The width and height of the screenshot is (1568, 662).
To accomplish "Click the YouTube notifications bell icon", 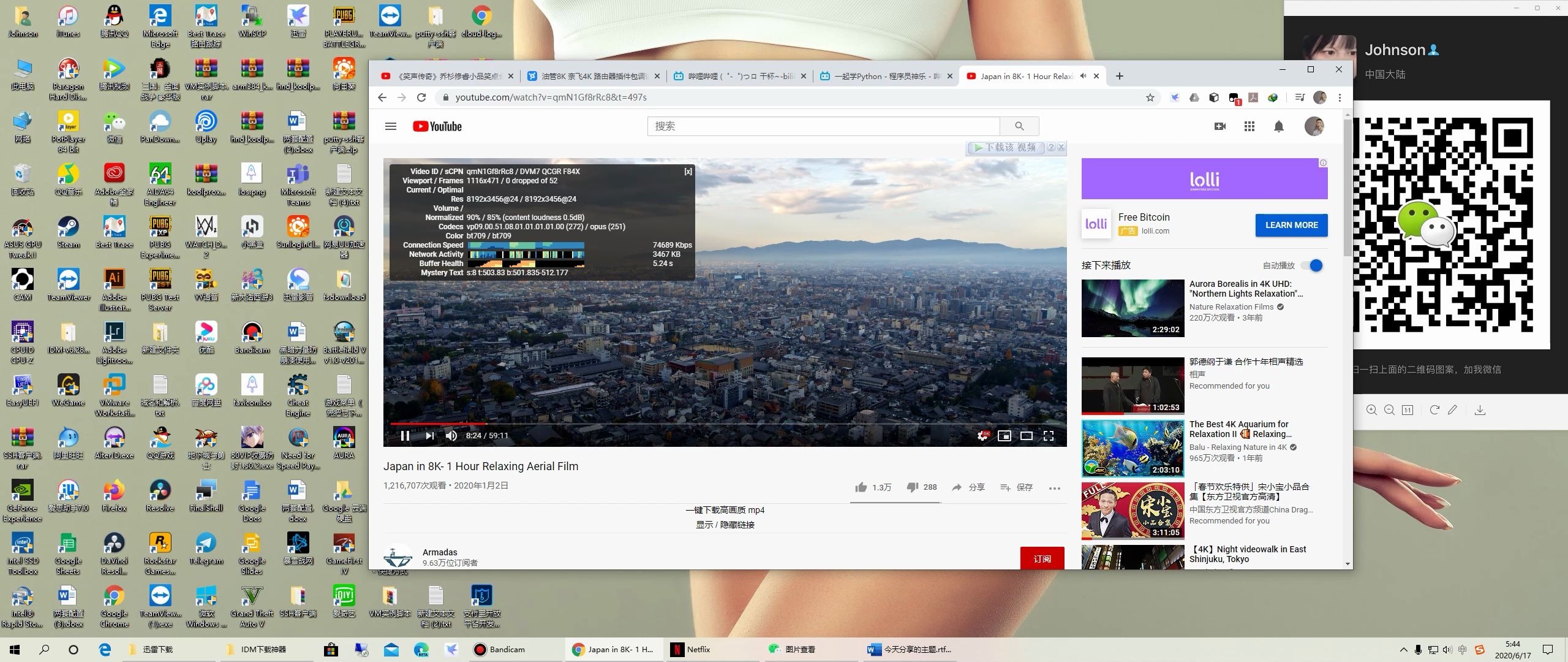I will (x=1279, y=126).
